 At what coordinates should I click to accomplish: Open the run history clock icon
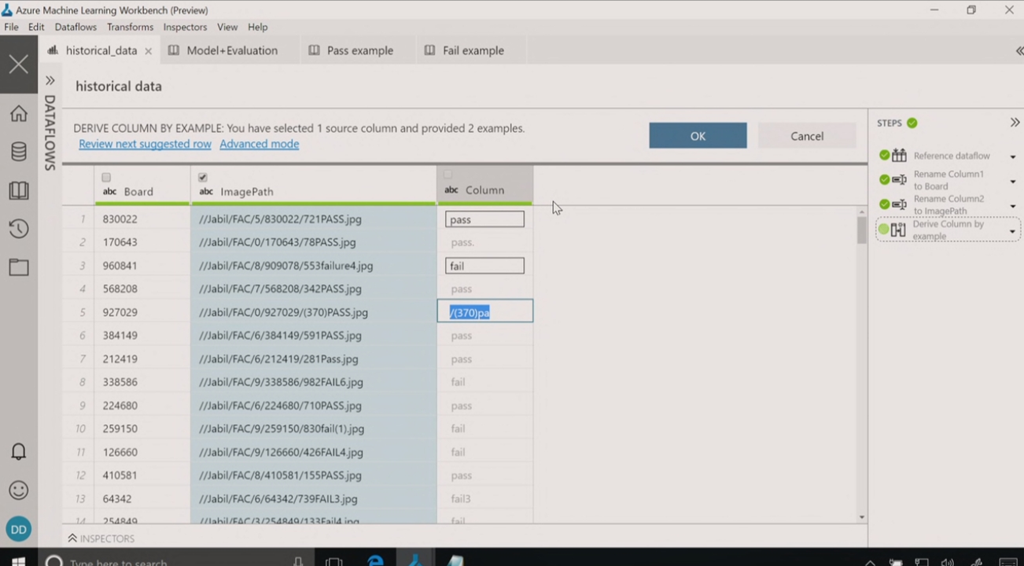[x=18, y=229]
